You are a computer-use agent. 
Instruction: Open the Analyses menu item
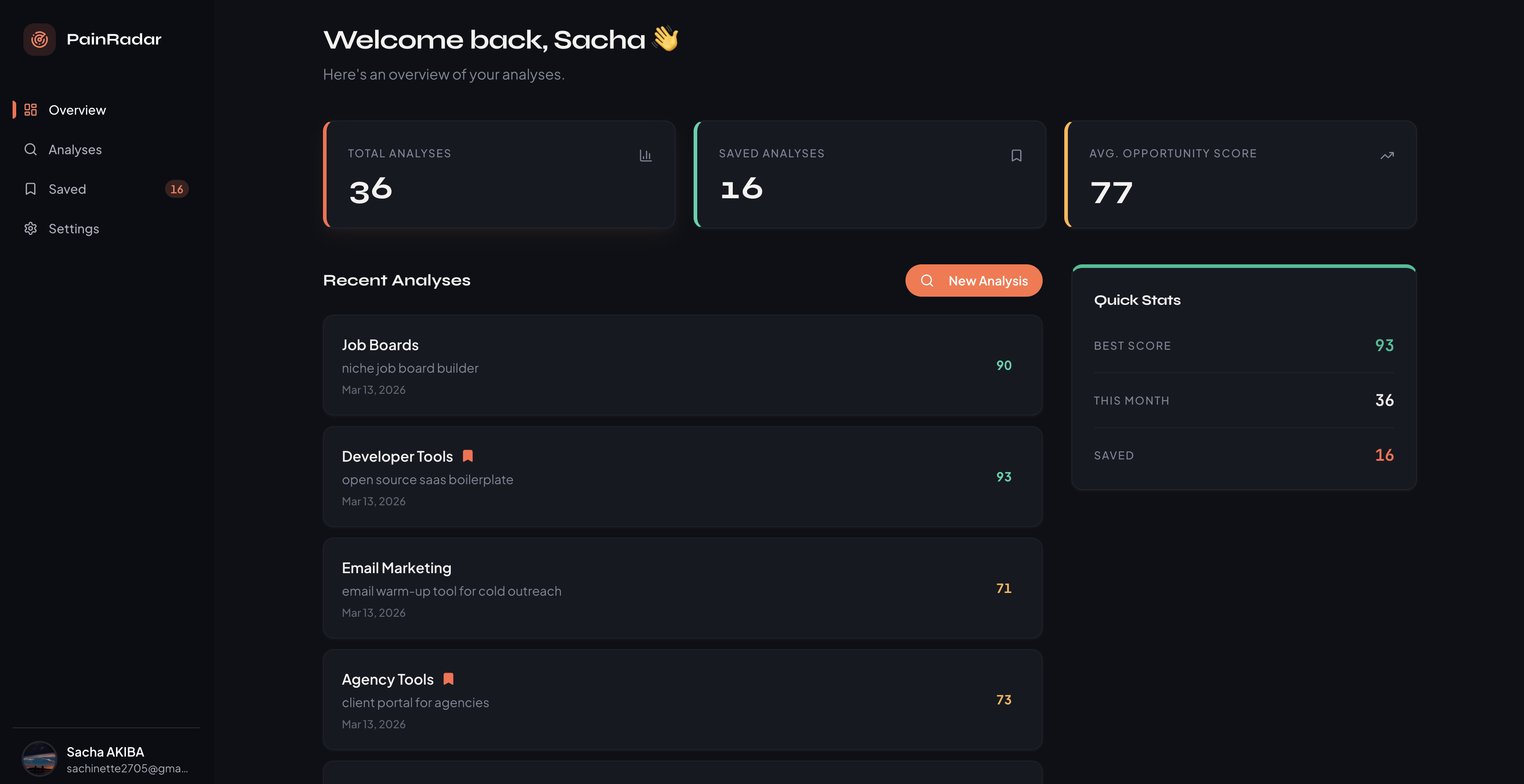75,150
